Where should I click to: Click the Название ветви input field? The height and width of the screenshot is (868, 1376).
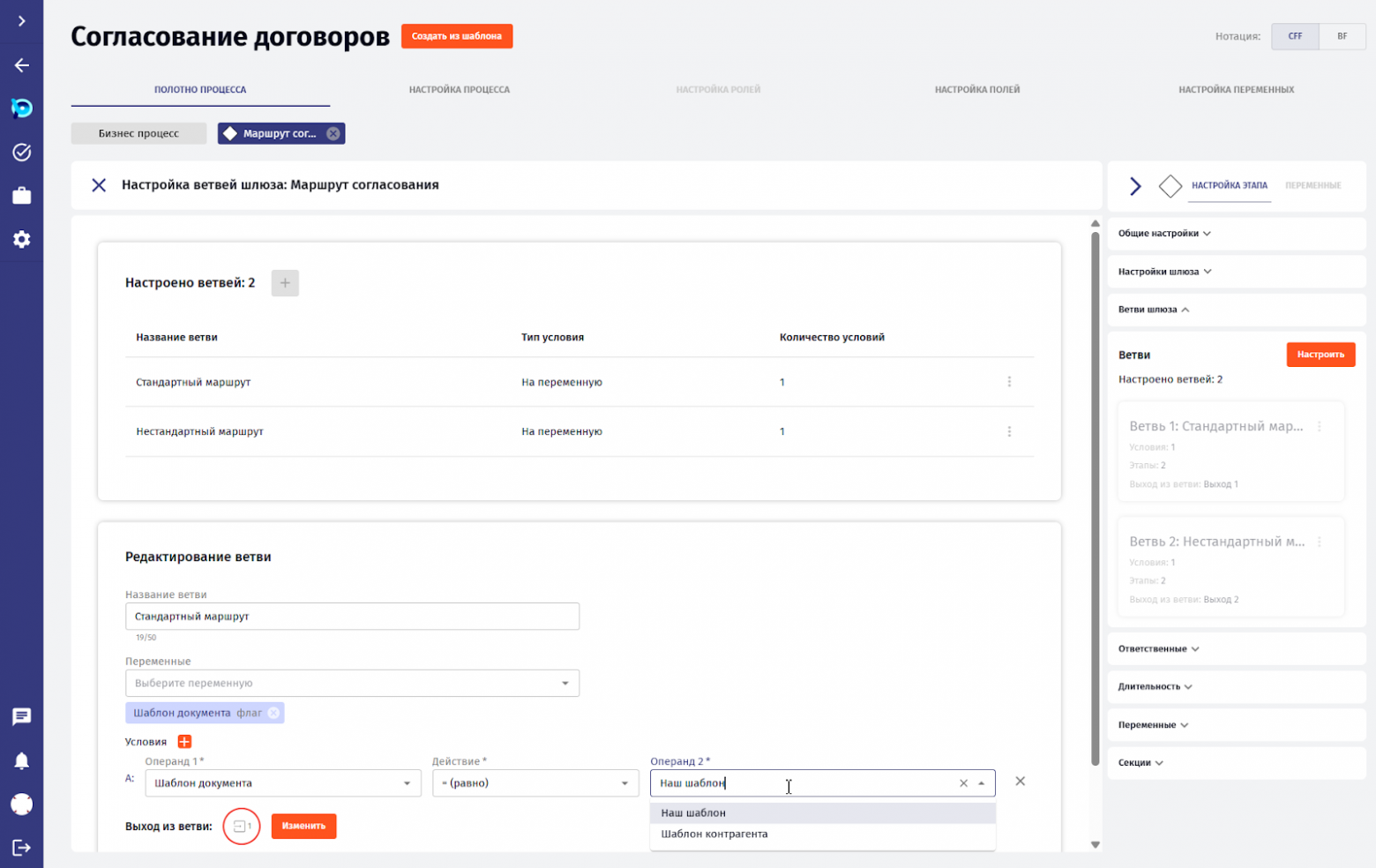click(x=351, y=617)
